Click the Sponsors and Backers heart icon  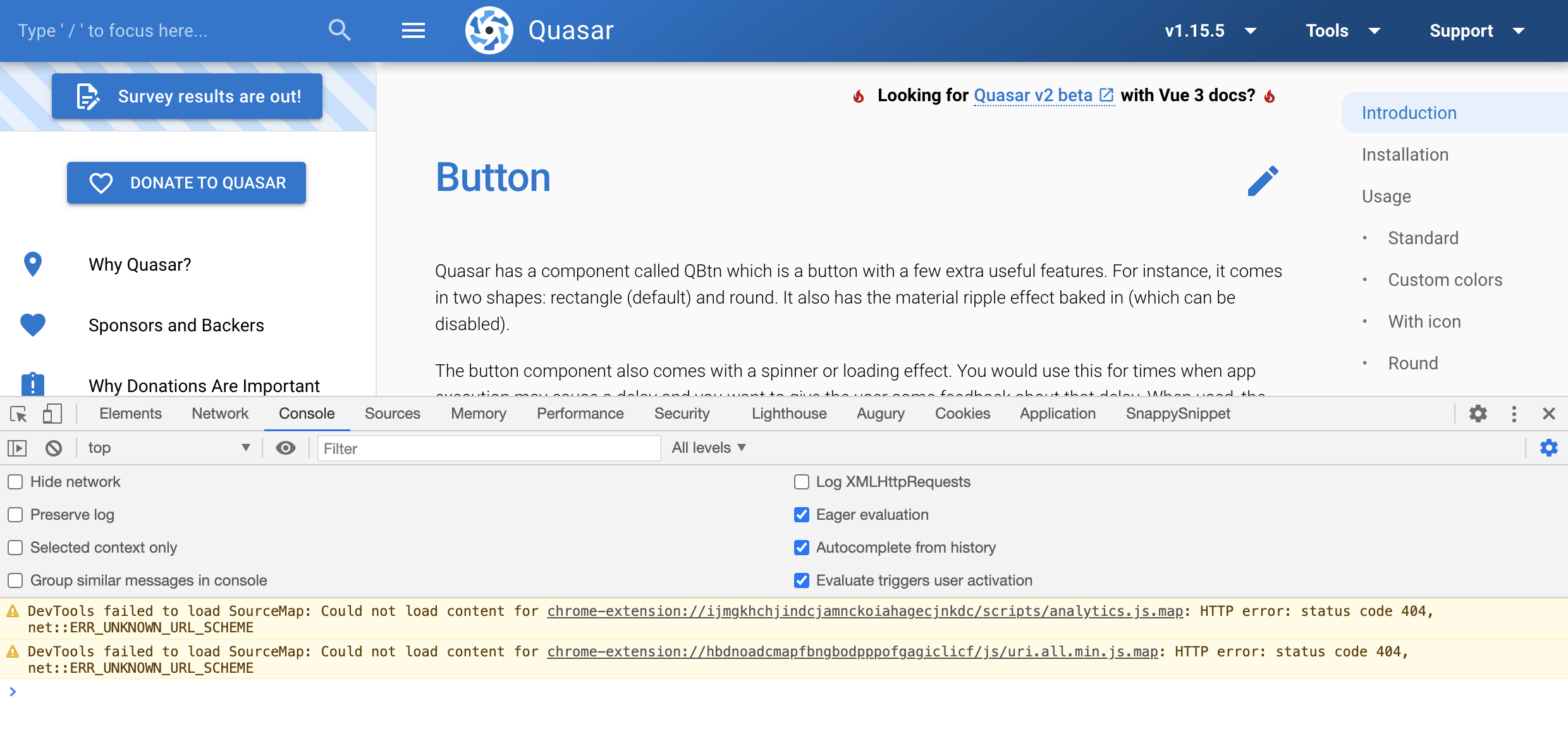(x=32, y=325)
